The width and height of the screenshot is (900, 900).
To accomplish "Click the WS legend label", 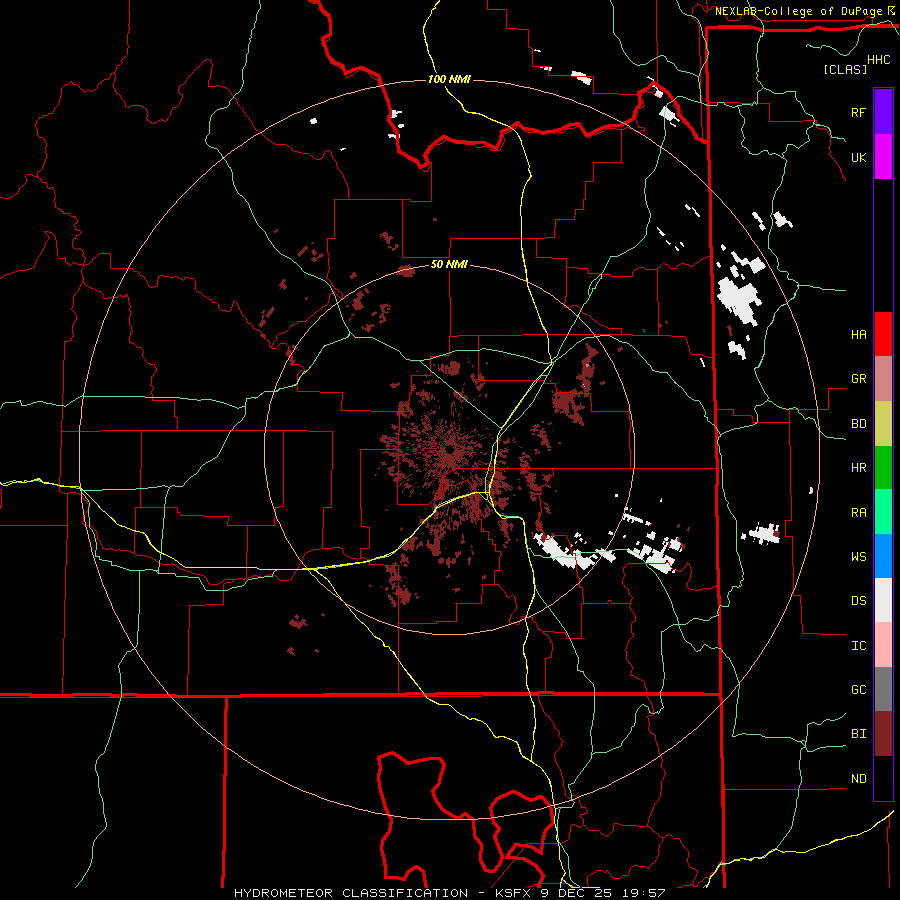I will [x=858, y=556].
